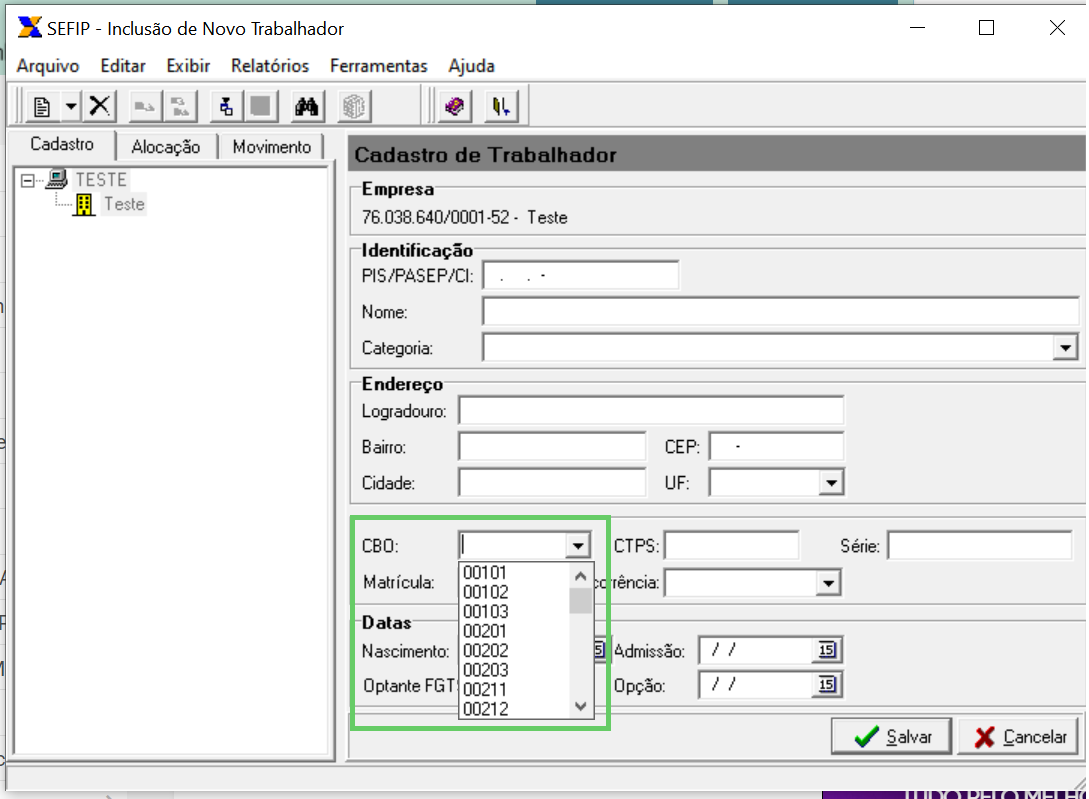Screen dimensions: 1089x799
Task: Switch to the Movimento tab
Action: 272,147
